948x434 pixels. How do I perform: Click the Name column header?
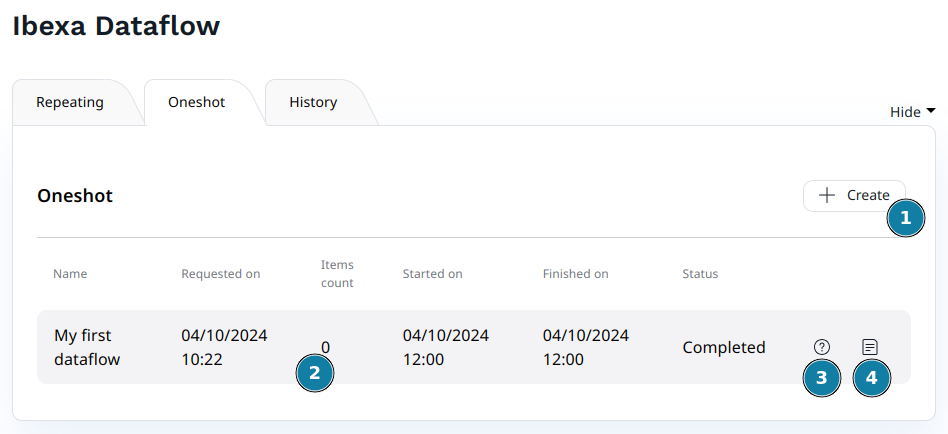tap(70, 274)
